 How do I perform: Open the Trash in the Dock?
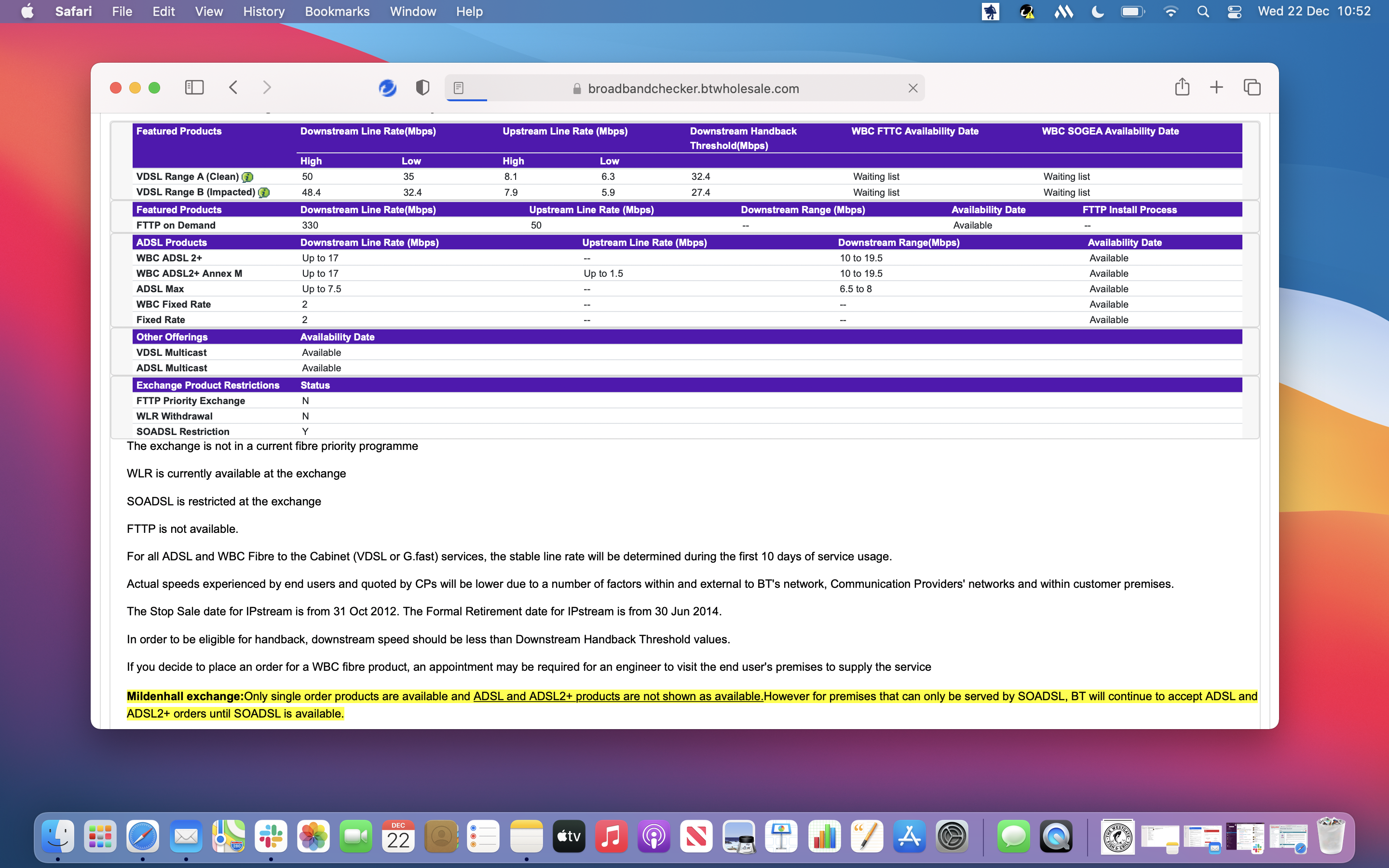[1331, 836]
